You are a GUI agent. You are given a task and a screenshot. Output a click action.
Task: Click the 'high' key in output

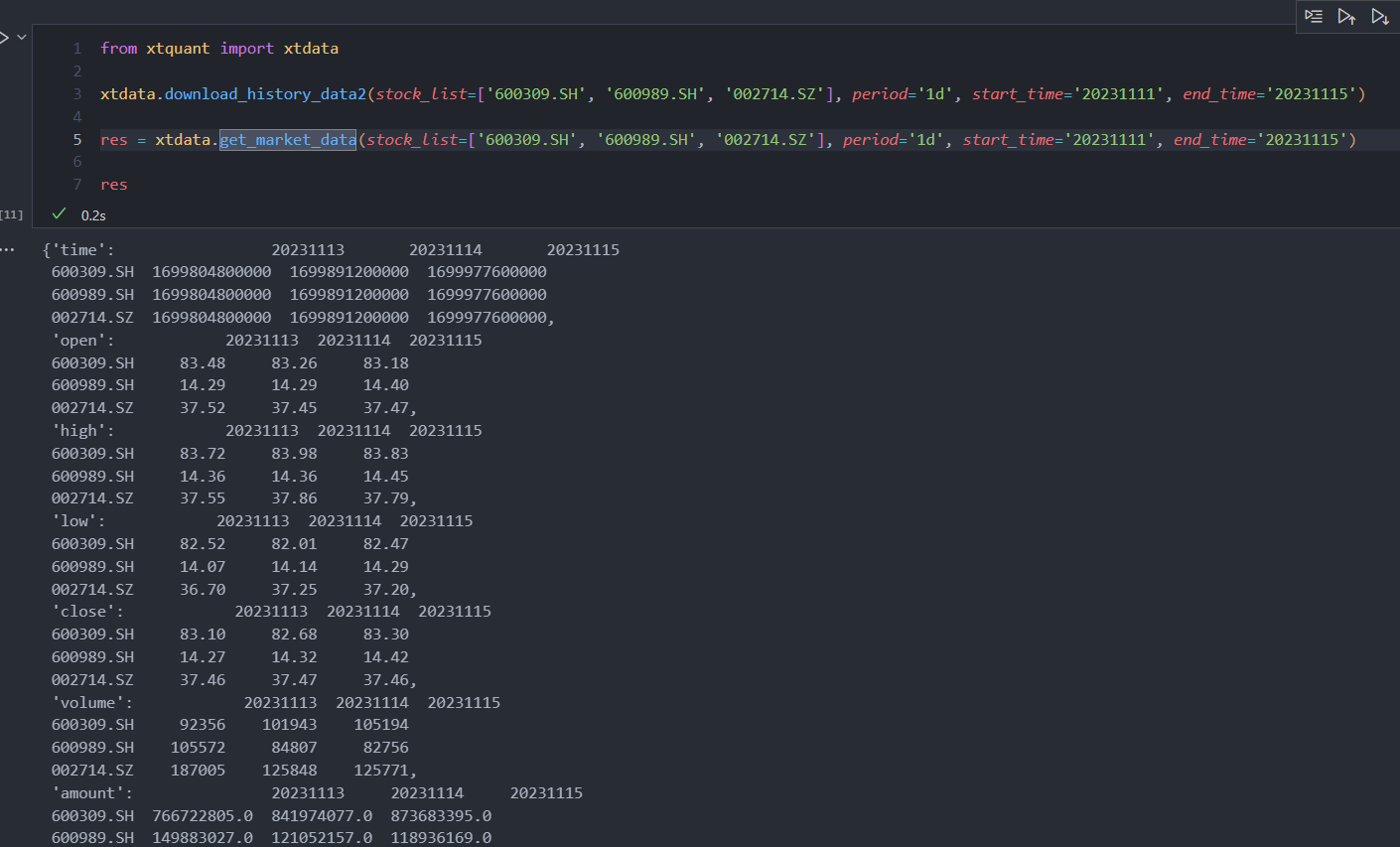click(x=82, y=431)
